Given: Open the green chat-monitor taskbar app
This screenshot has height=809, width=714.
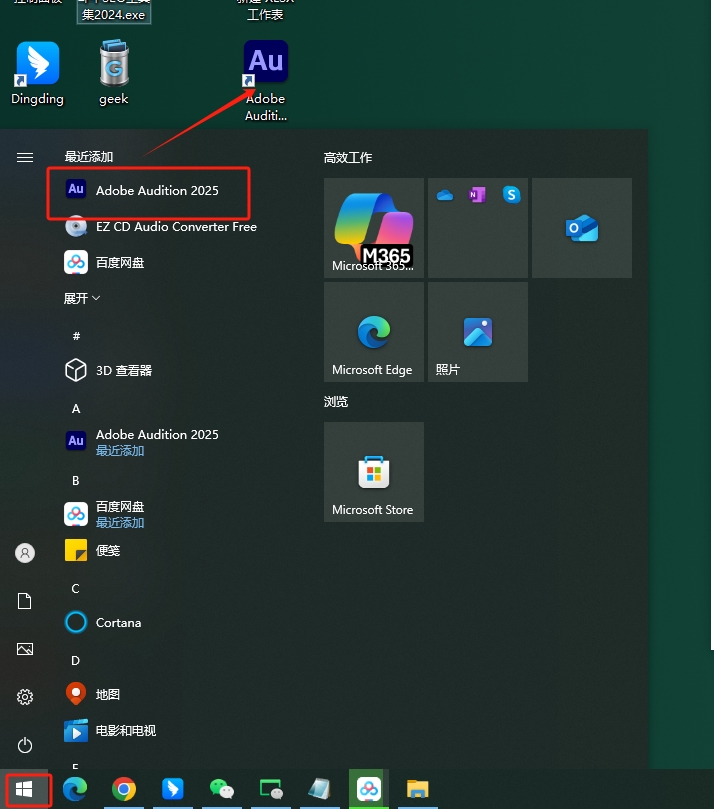Looking at the screenshot, I should (271, 789).
